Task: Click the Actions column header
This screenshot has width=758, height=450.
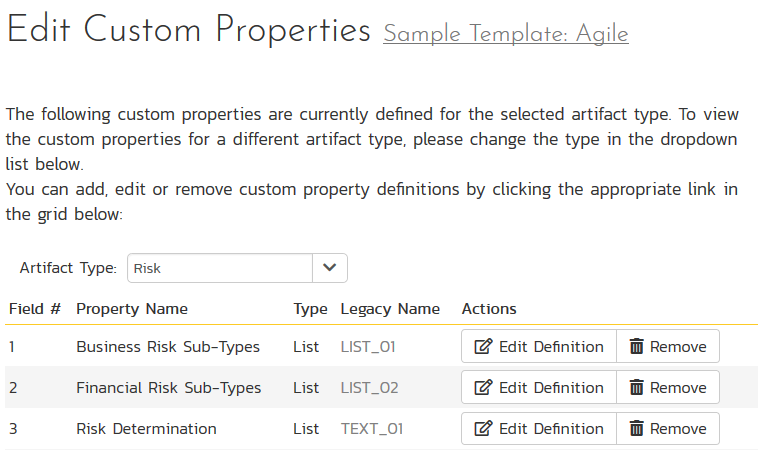Action: point(489,309)
